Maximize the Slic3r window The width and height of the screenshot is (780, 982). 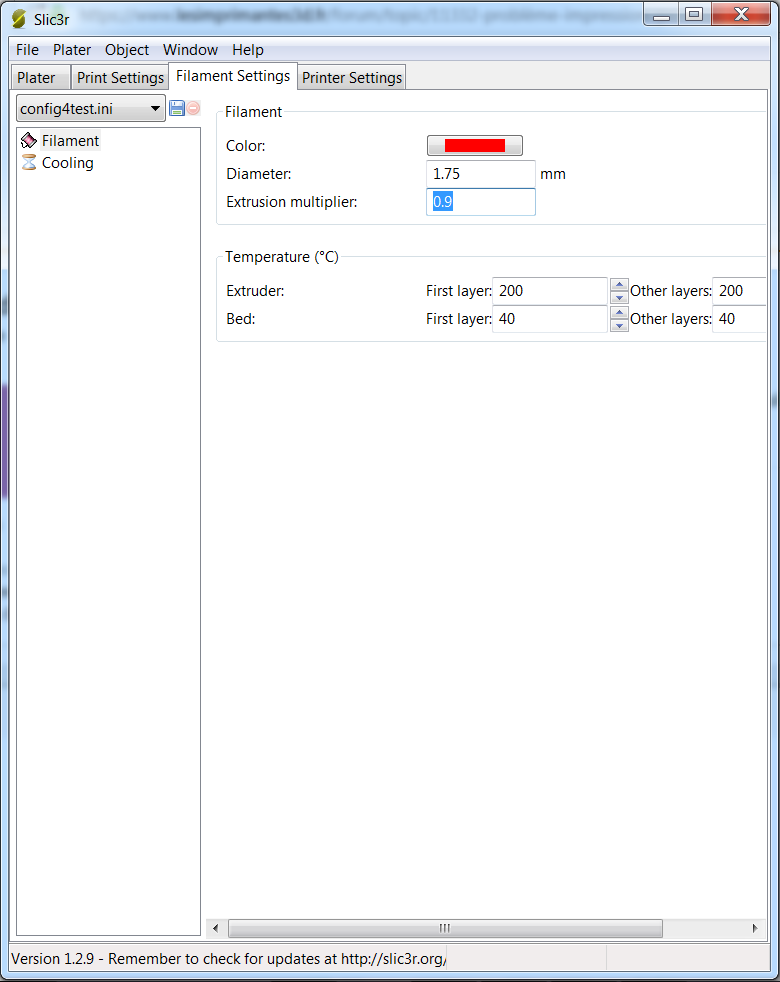(694, 14)
